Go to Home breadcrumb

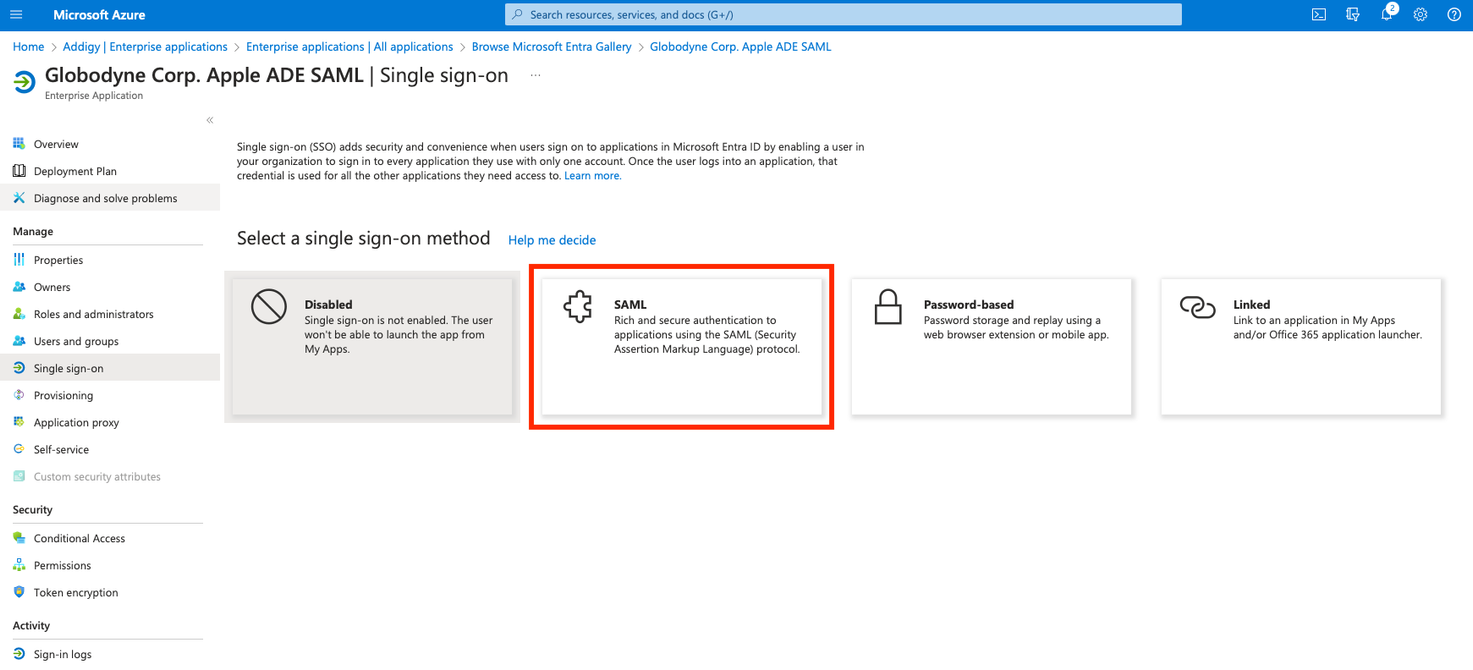[x=28, y=47]
